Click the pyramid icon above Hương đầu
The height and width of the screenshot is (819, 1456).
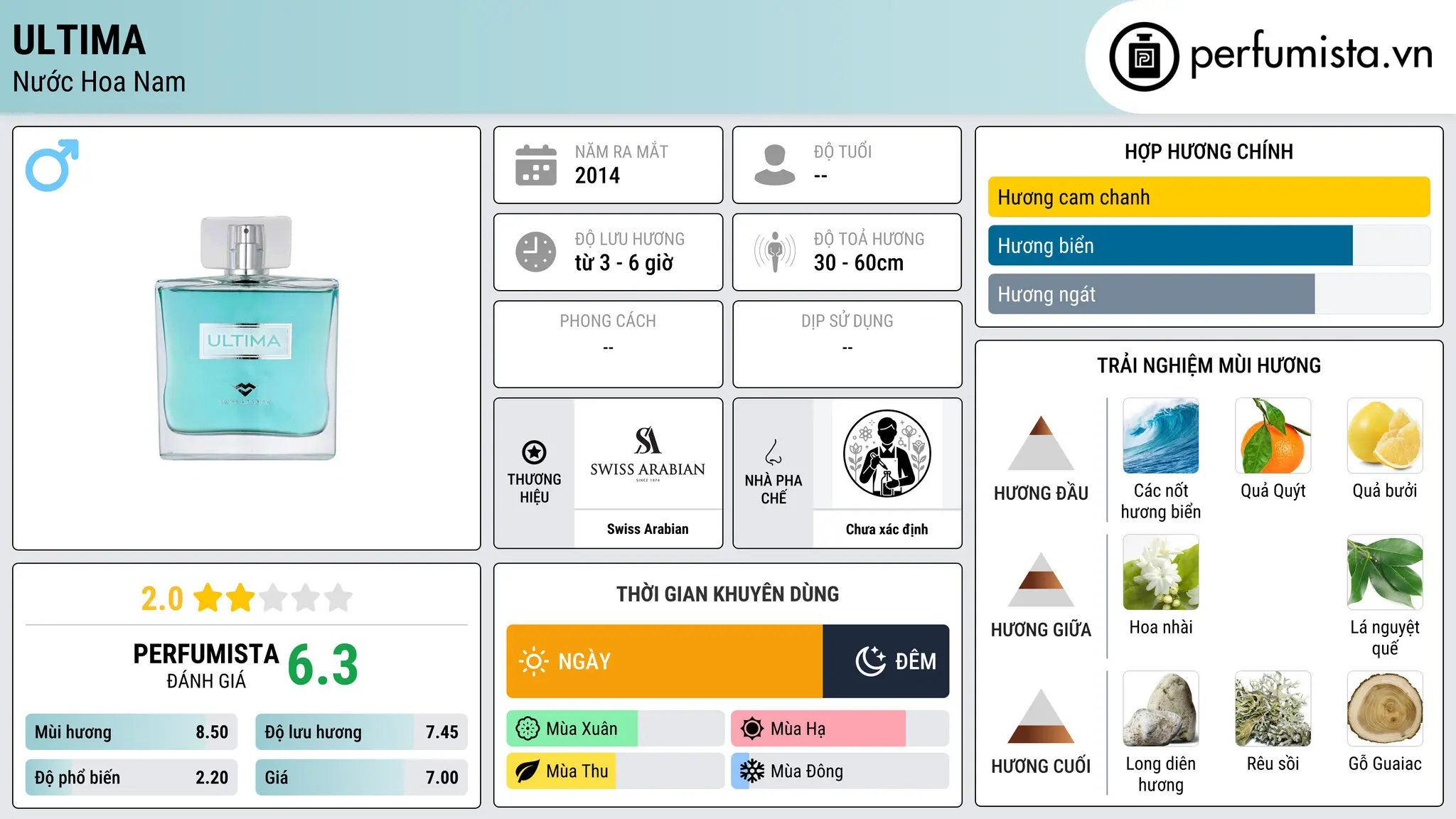point(1041,442)
